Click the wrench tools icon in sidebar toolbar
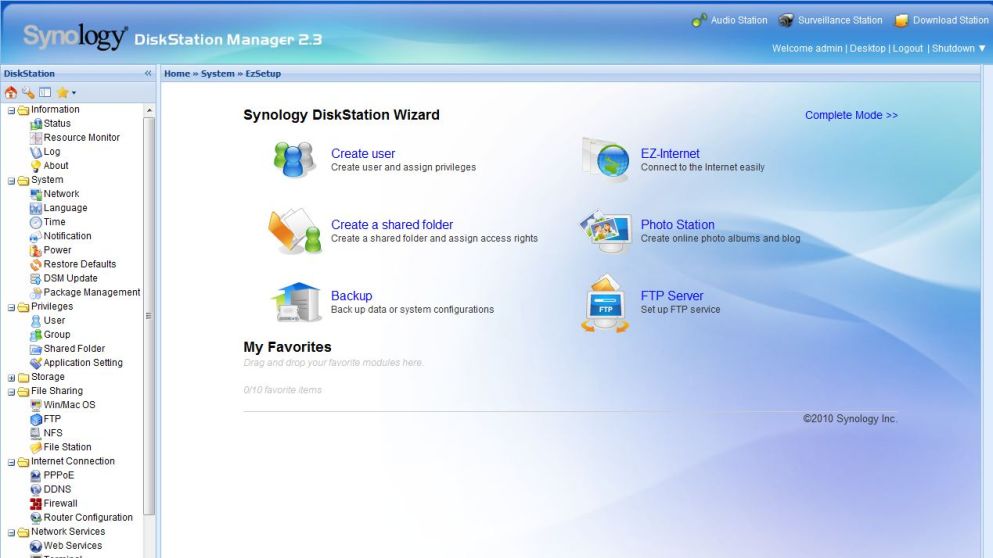The image size is (993, 558). pos(28,92)
